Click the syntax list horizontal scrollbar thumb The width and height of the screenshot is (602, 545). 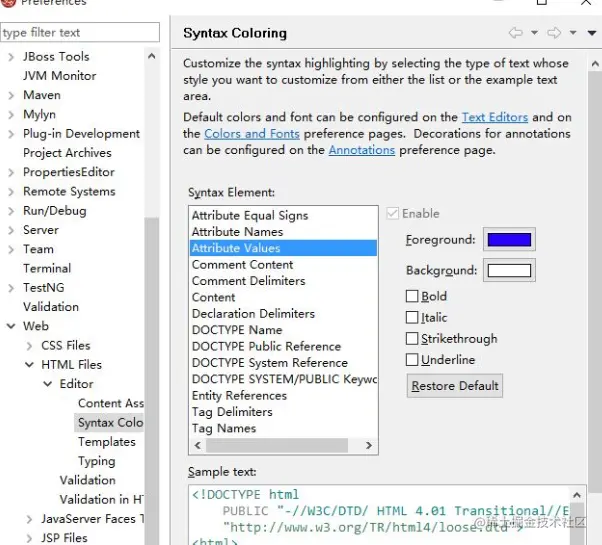[x=277, y=446]
